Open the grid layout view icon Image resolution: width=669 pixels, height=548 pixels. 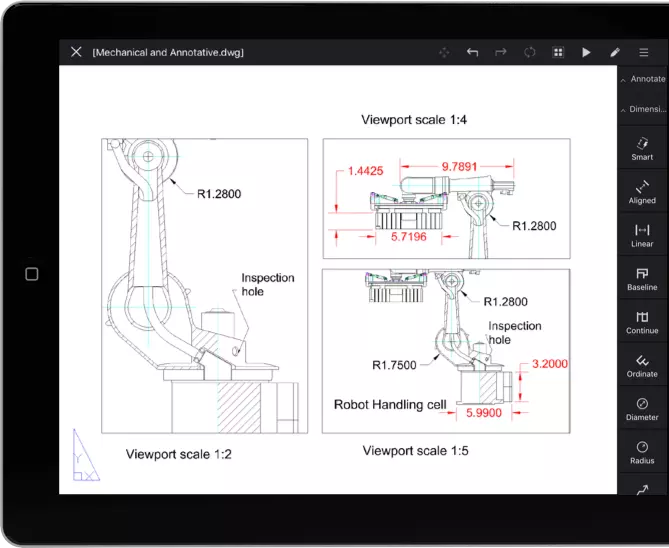coord(558,52)
